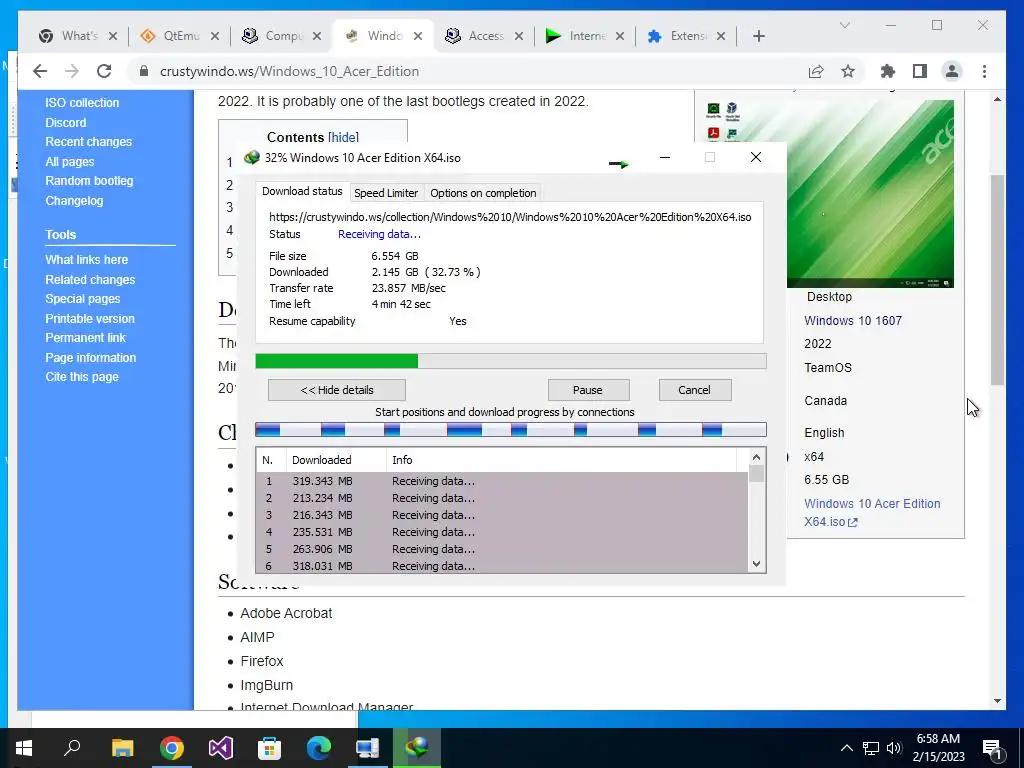The width and height of the screenshot is (1024, 768).
Task: Click the Downloaded column header
Action: 336,460
